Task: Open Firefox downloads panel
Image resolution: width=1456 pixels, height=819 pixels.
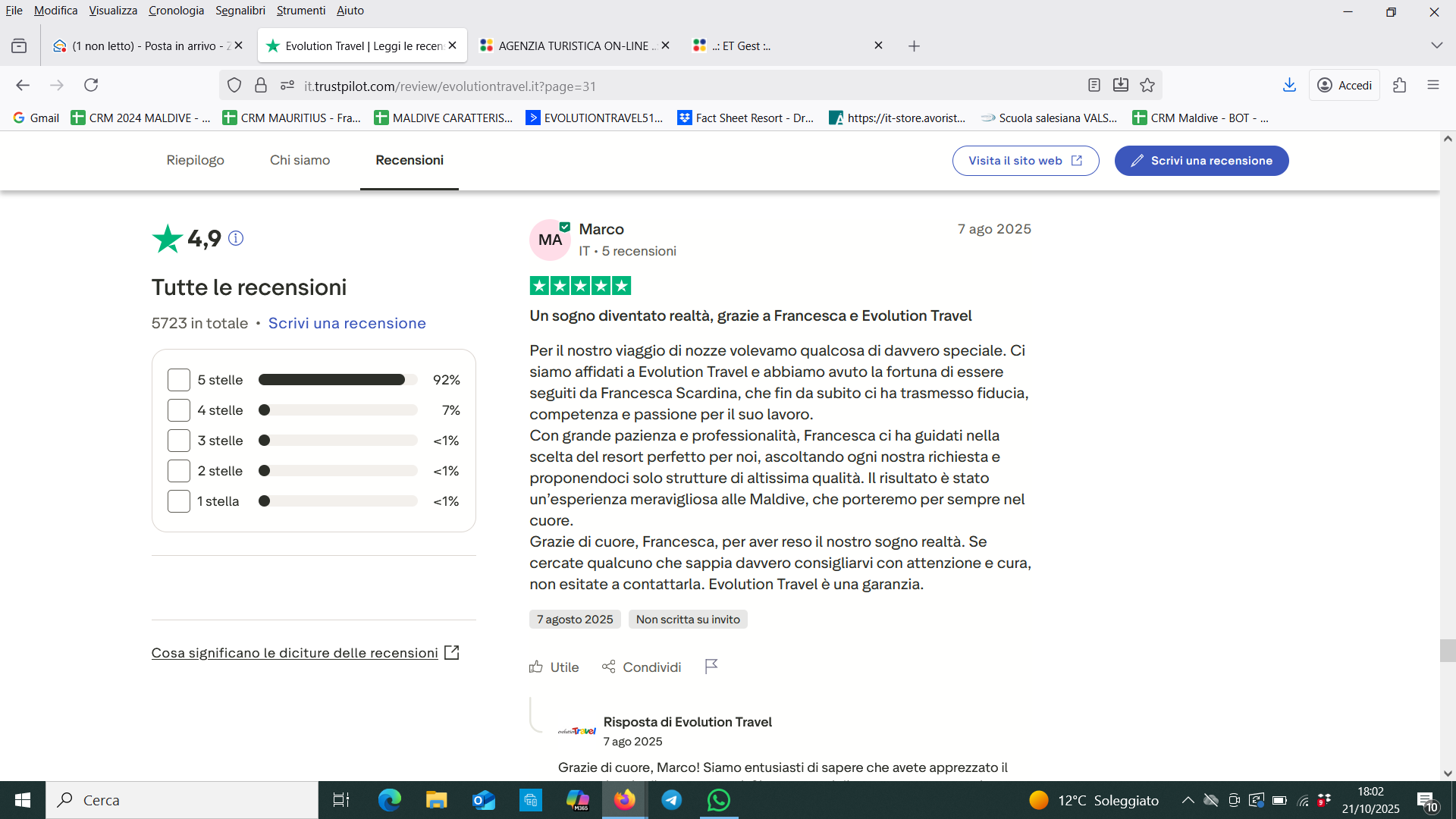Action: (1289, 86)
